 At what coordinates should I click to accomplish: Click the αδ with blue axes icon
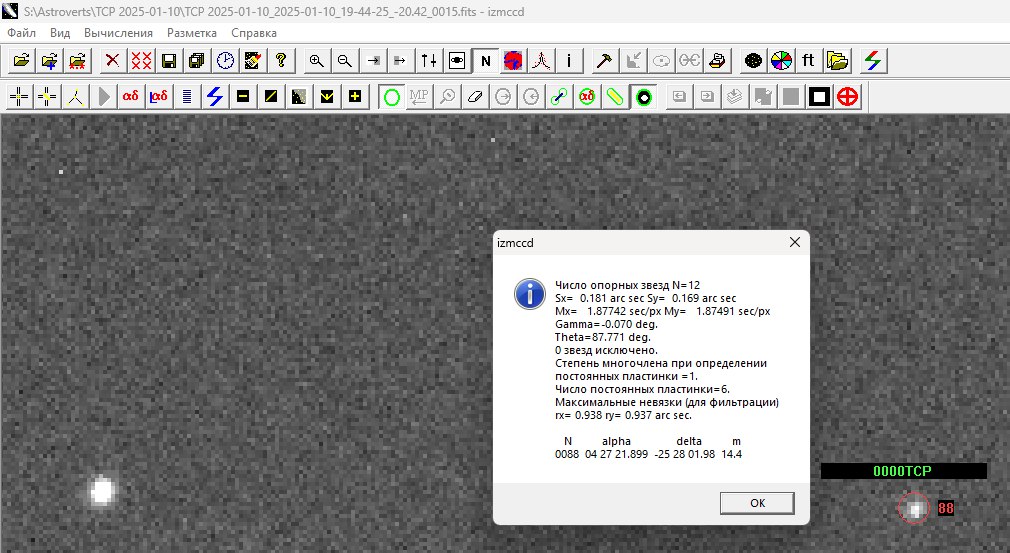coord(158,97)
